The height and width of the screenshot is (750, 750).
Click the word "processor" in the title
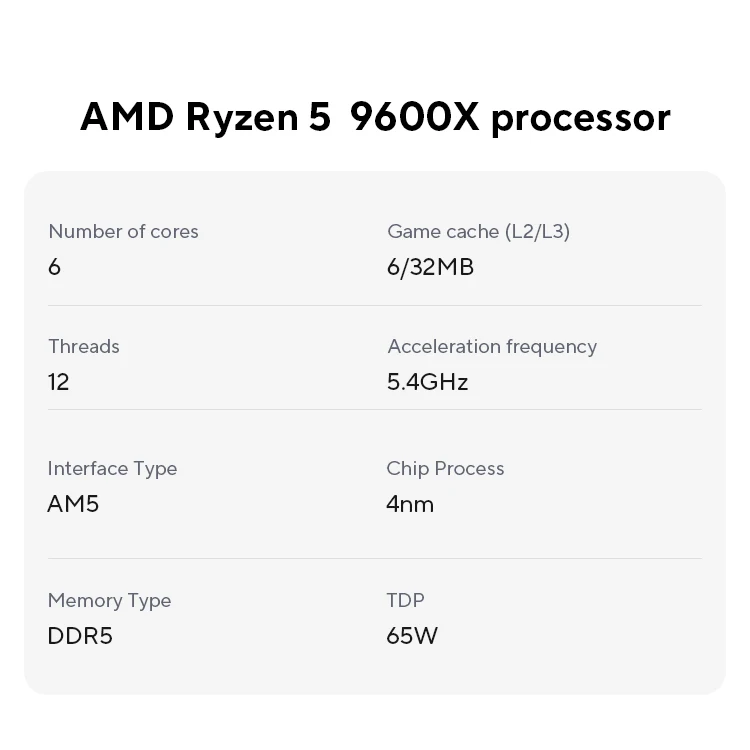coord(581,119)
